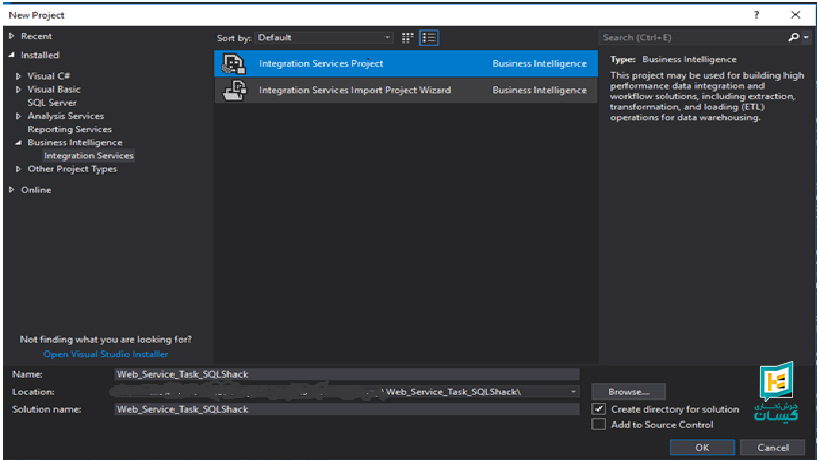The height and width of the screenshot is (460, 819).
Task: Click Installed label in left pane
Action: (40, 55)
